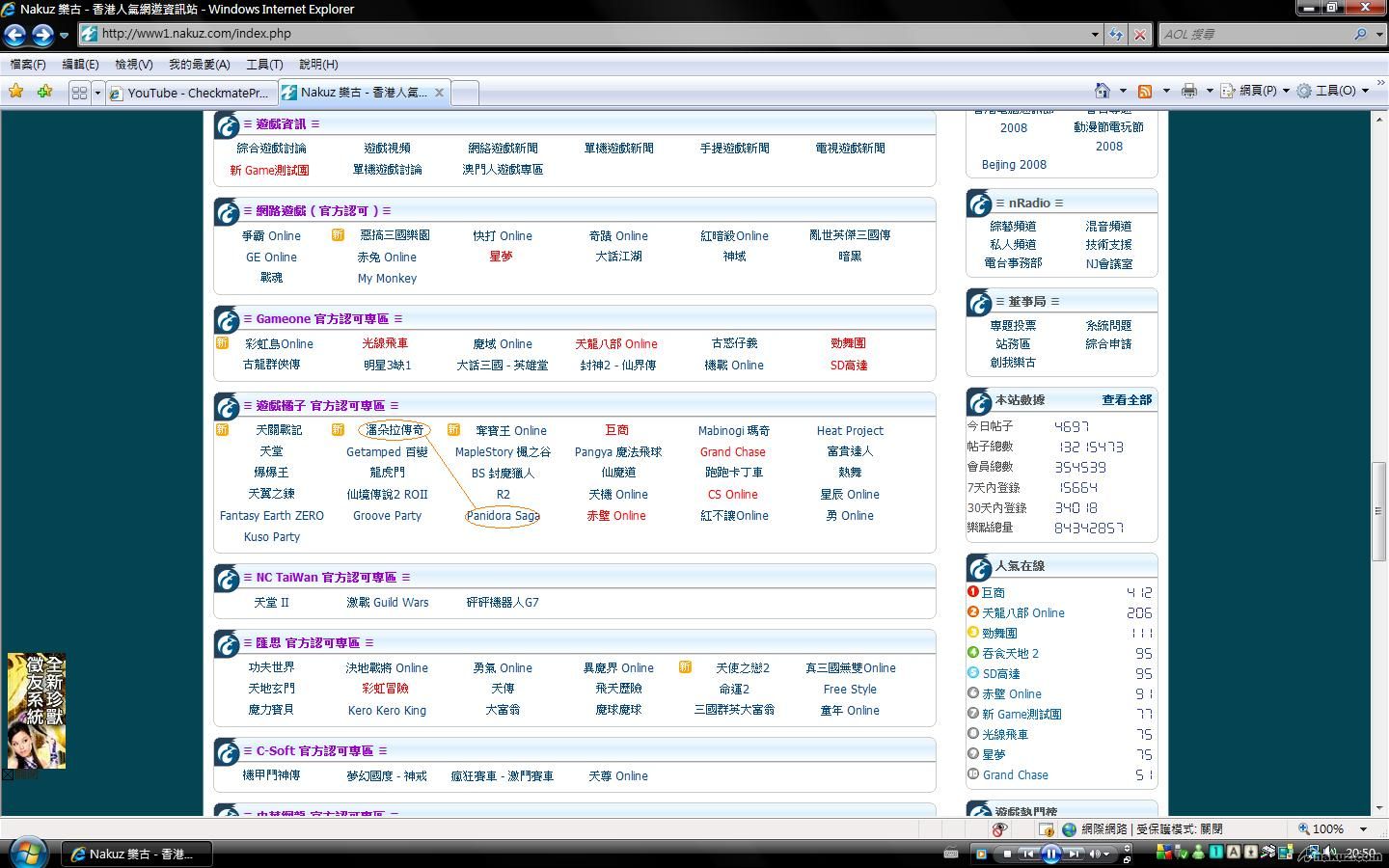Go back with the browser Back arrow
The image size is (1389, 868).
15,36
